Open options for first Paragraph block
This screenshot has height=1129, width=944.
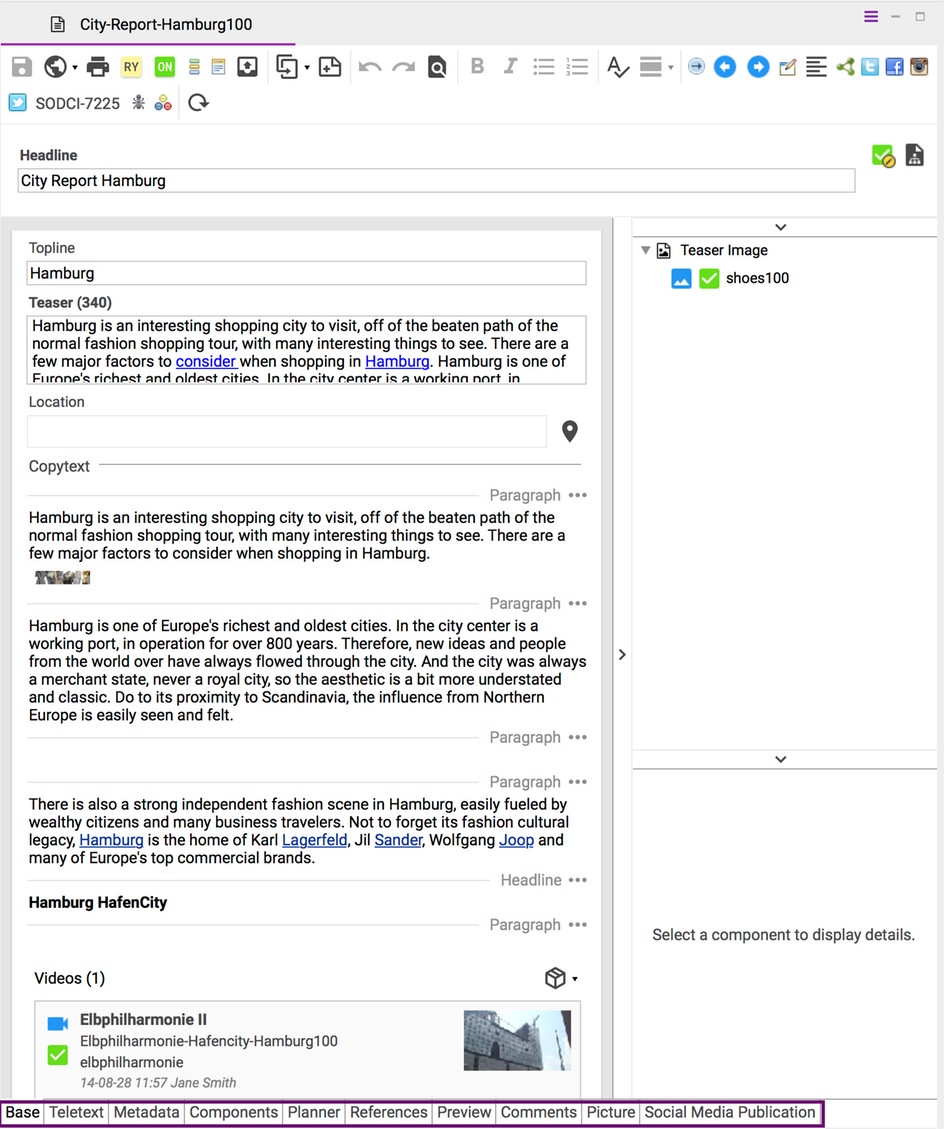pyautogui.click(x=577, y=495)
